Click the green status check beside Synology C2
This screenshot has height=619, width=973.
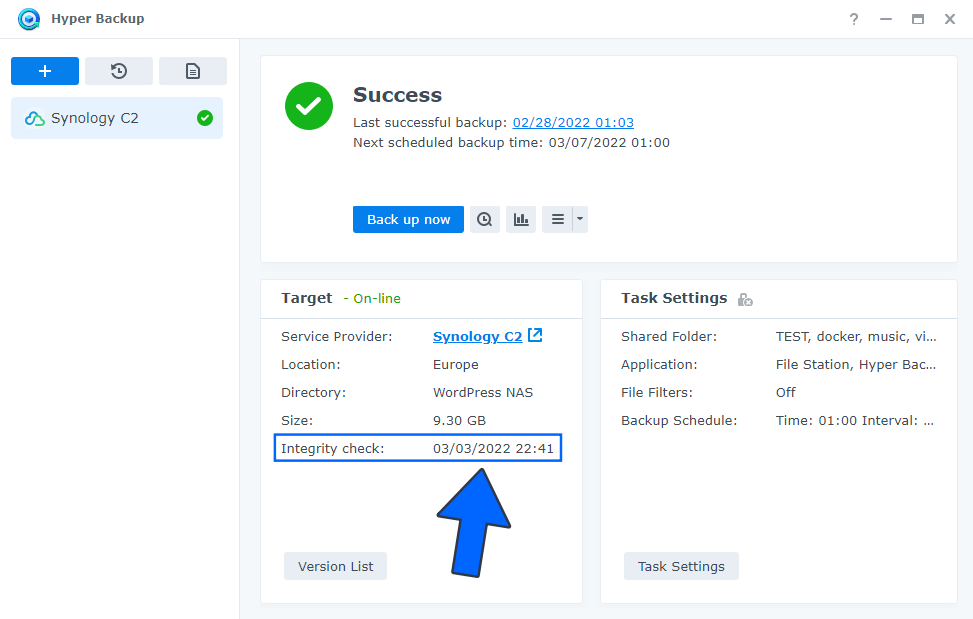coord(205,118)
